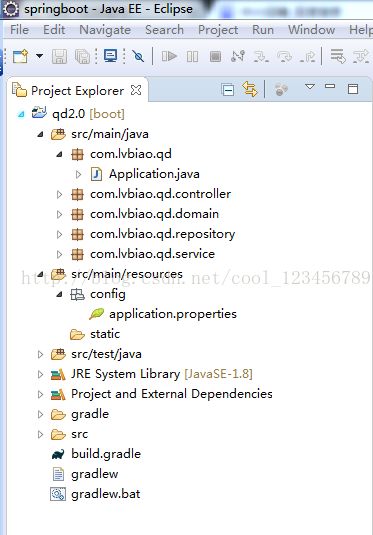373x535 pixels.
Task: Select Application.java file
Action: click(x=154, y=174)
